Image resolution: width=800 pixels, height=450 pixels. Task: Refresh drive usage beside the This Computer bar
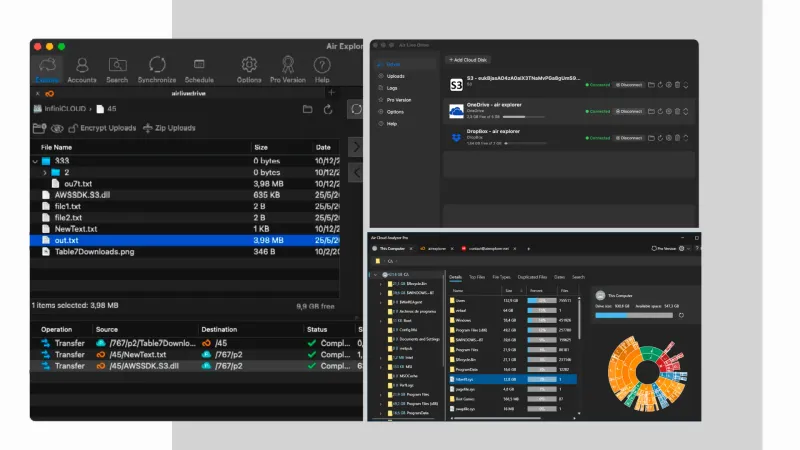click(681, 315)
